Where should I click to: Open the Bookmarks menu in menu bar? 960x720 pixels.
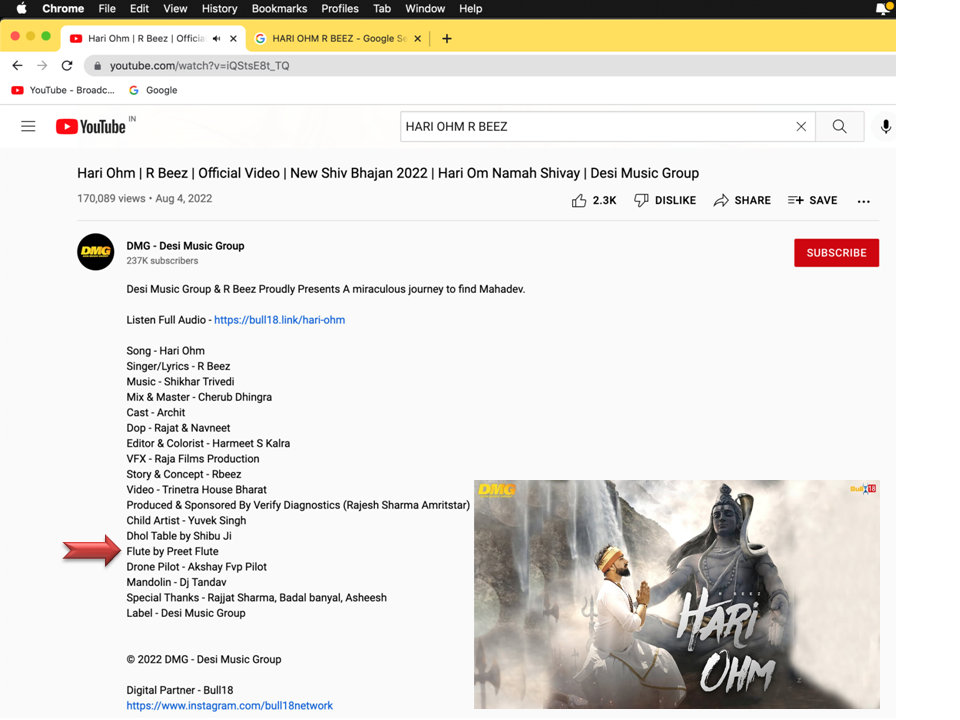279,8
